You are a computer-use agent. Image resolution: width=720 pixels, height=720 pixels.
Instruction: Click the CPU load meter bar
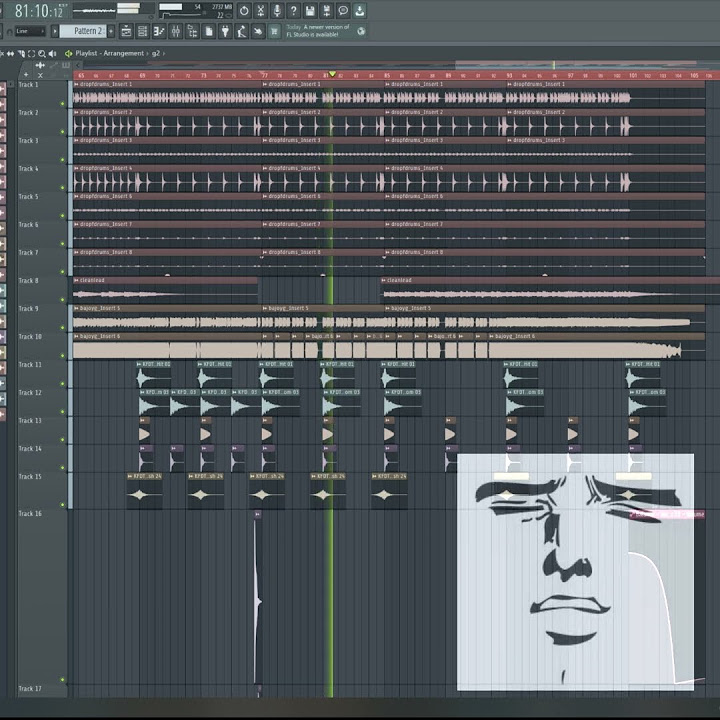(x=171, y=7)
